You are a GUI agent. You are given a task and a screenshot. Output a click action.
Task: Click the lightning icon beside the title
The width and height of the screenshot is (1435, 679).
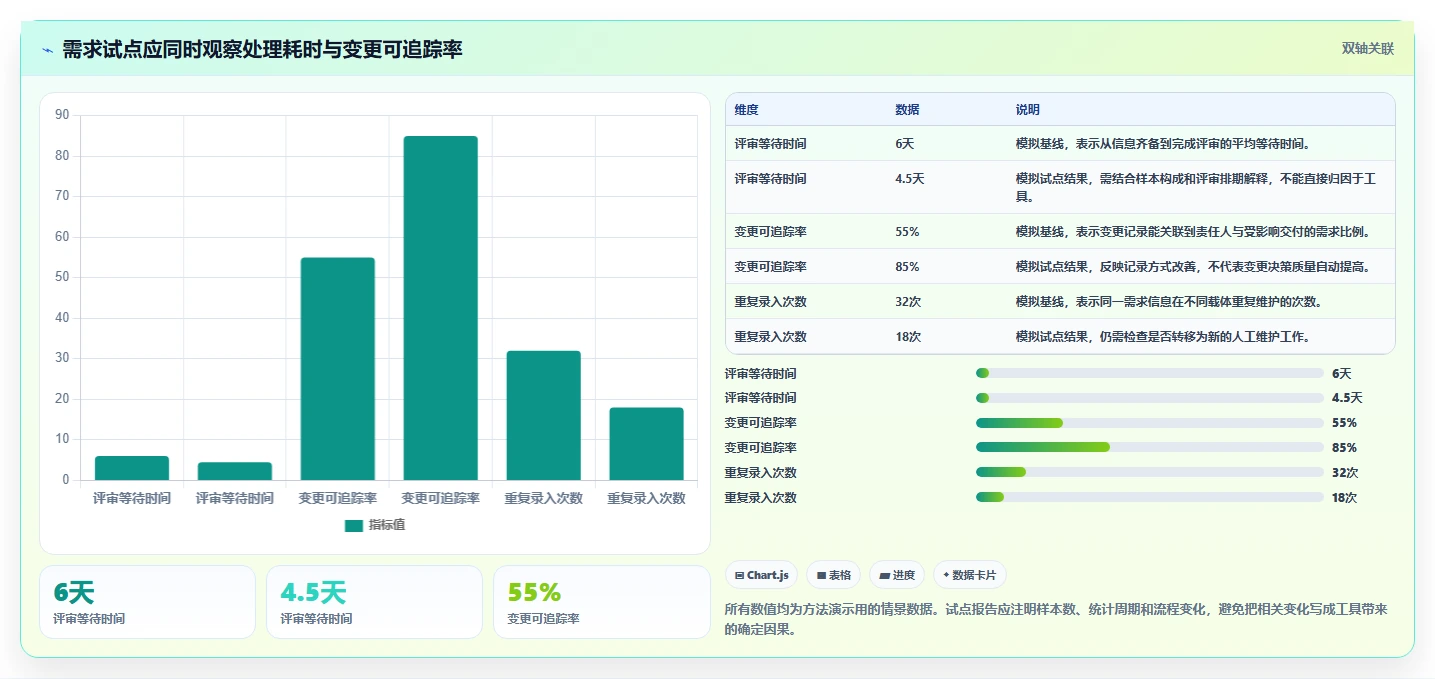[47, 50]
